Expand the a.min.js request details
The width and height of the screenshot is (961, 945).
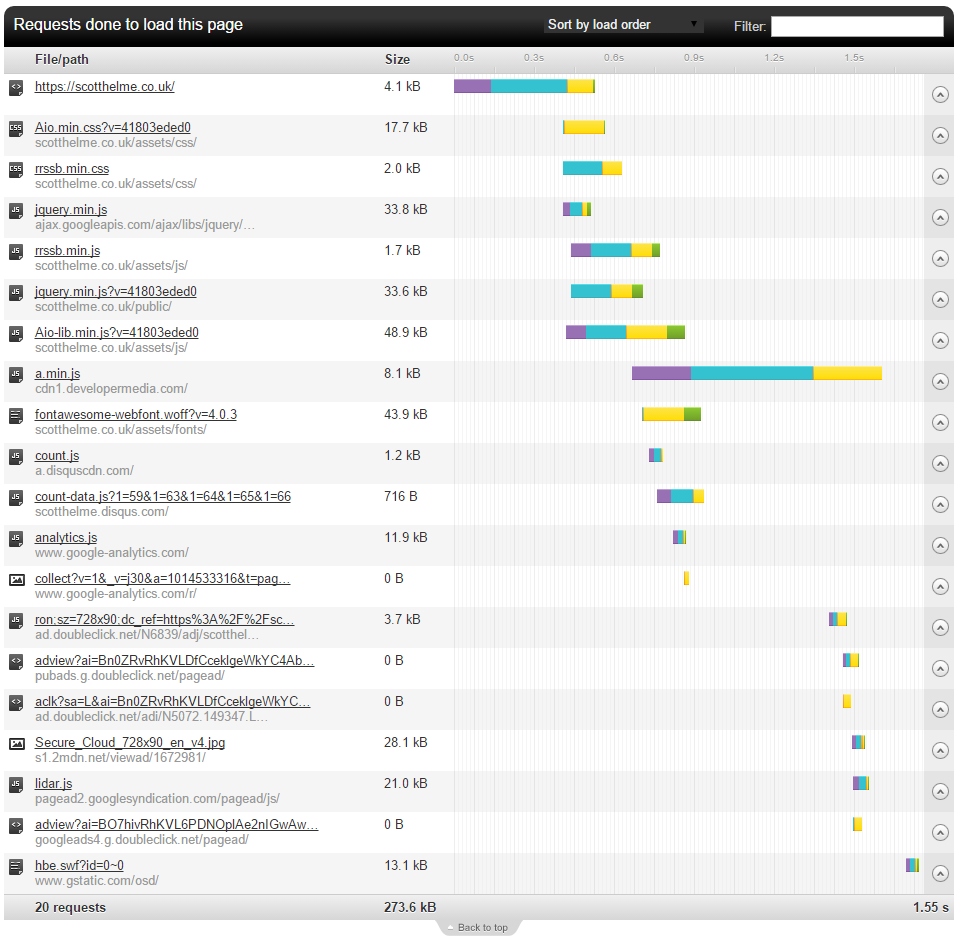(939, 381)
